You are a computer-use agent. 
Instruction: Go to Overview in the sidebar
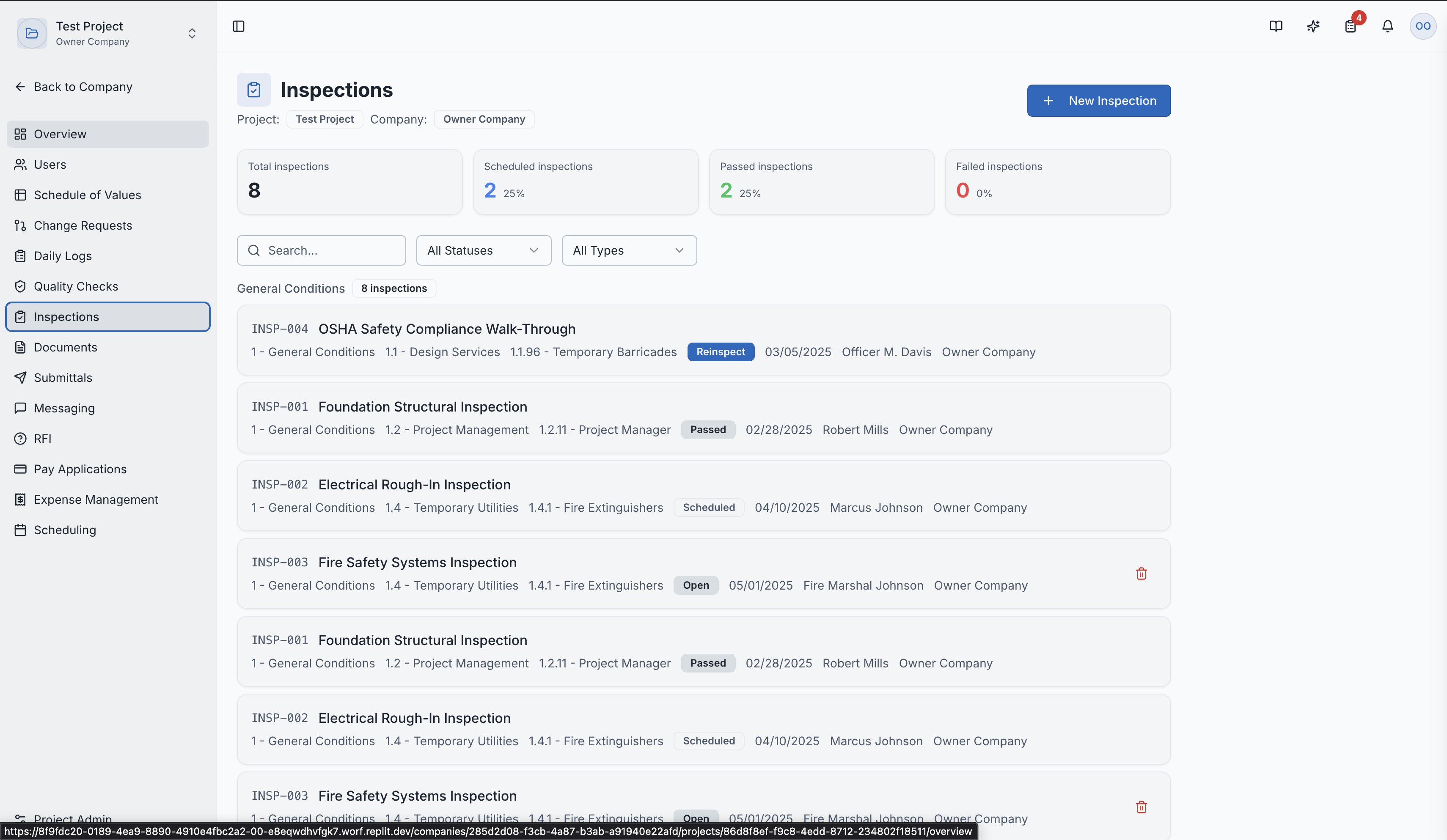tap(108, 134)
